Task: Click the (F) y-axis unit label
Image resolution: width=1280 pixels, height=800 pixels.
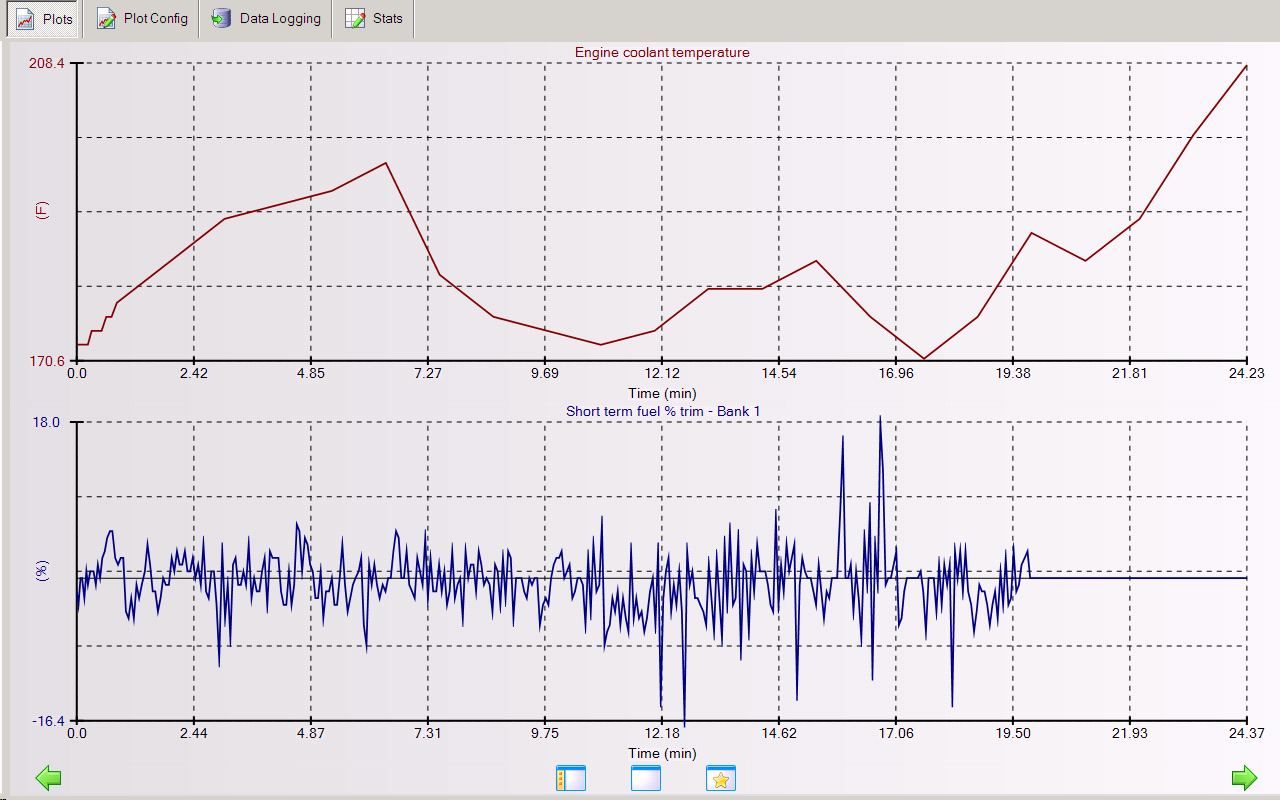Action: click(x=41, y=211)
